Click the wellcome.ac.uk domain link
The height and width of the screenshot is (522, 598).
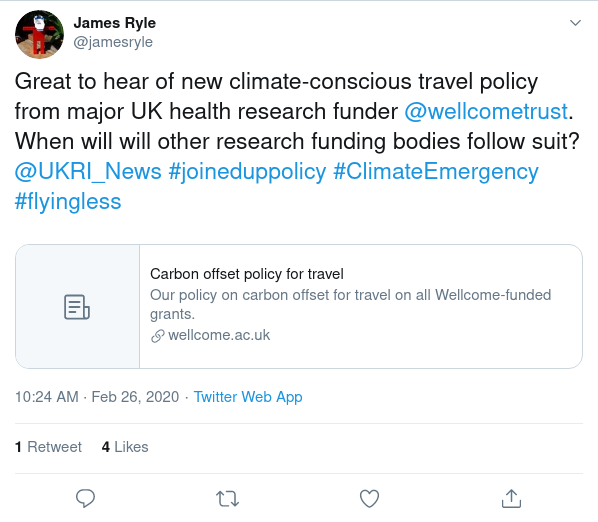pos(219,335)
